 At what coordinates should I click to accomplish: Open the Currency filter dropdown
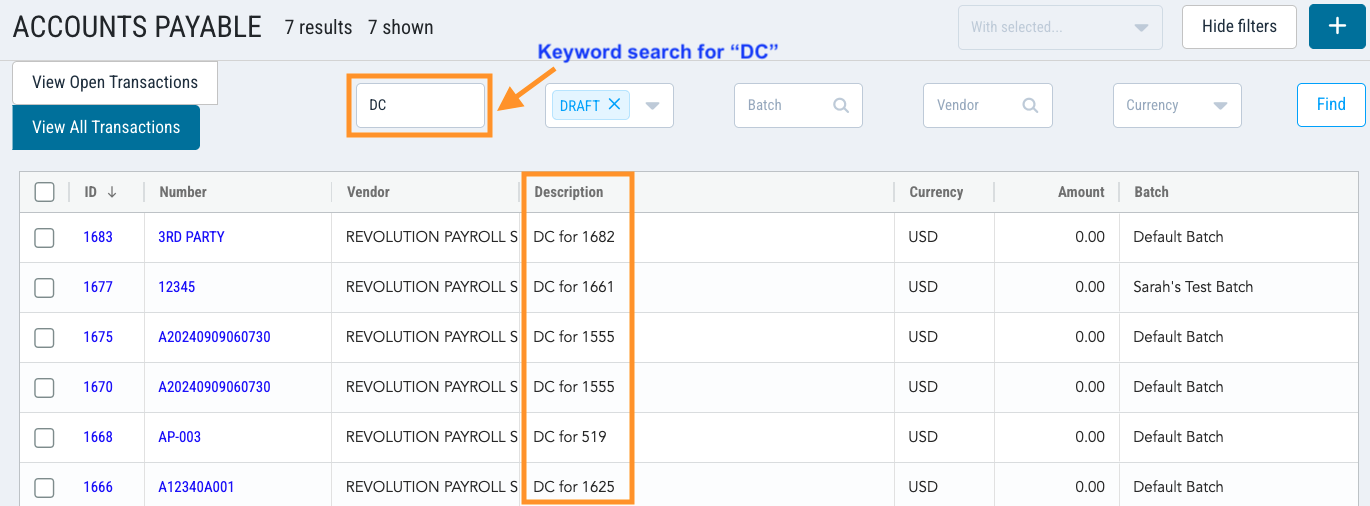(x=1177, y=105)
